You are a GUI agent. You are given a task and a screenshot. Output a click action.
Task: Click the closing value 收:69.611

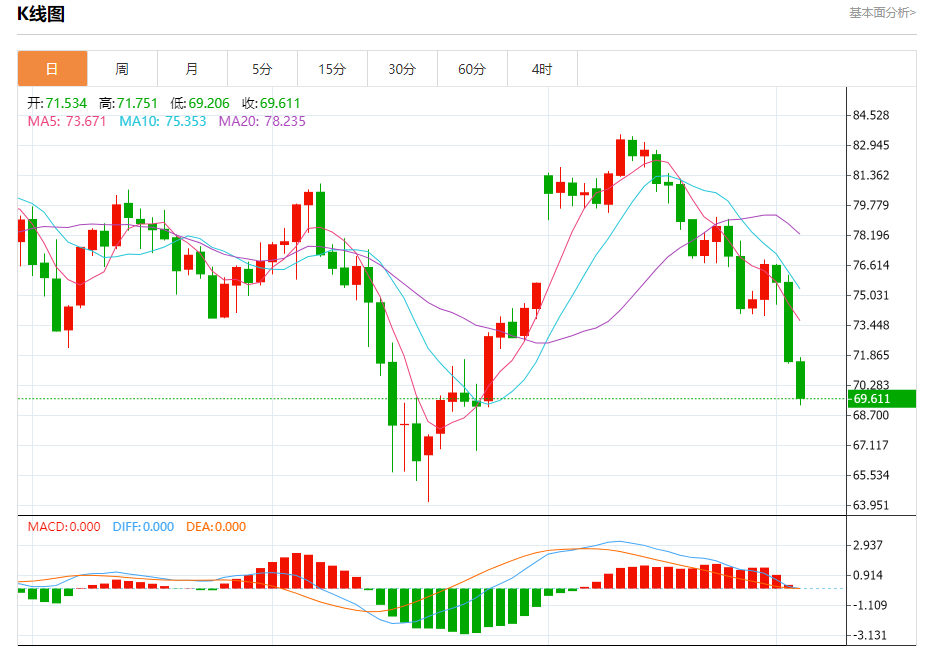(271, 103)
